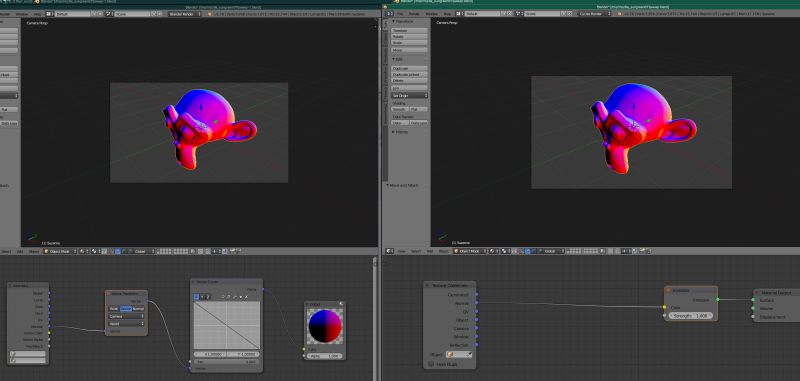Click Emission node's Color input socket

tap(664, 308)
